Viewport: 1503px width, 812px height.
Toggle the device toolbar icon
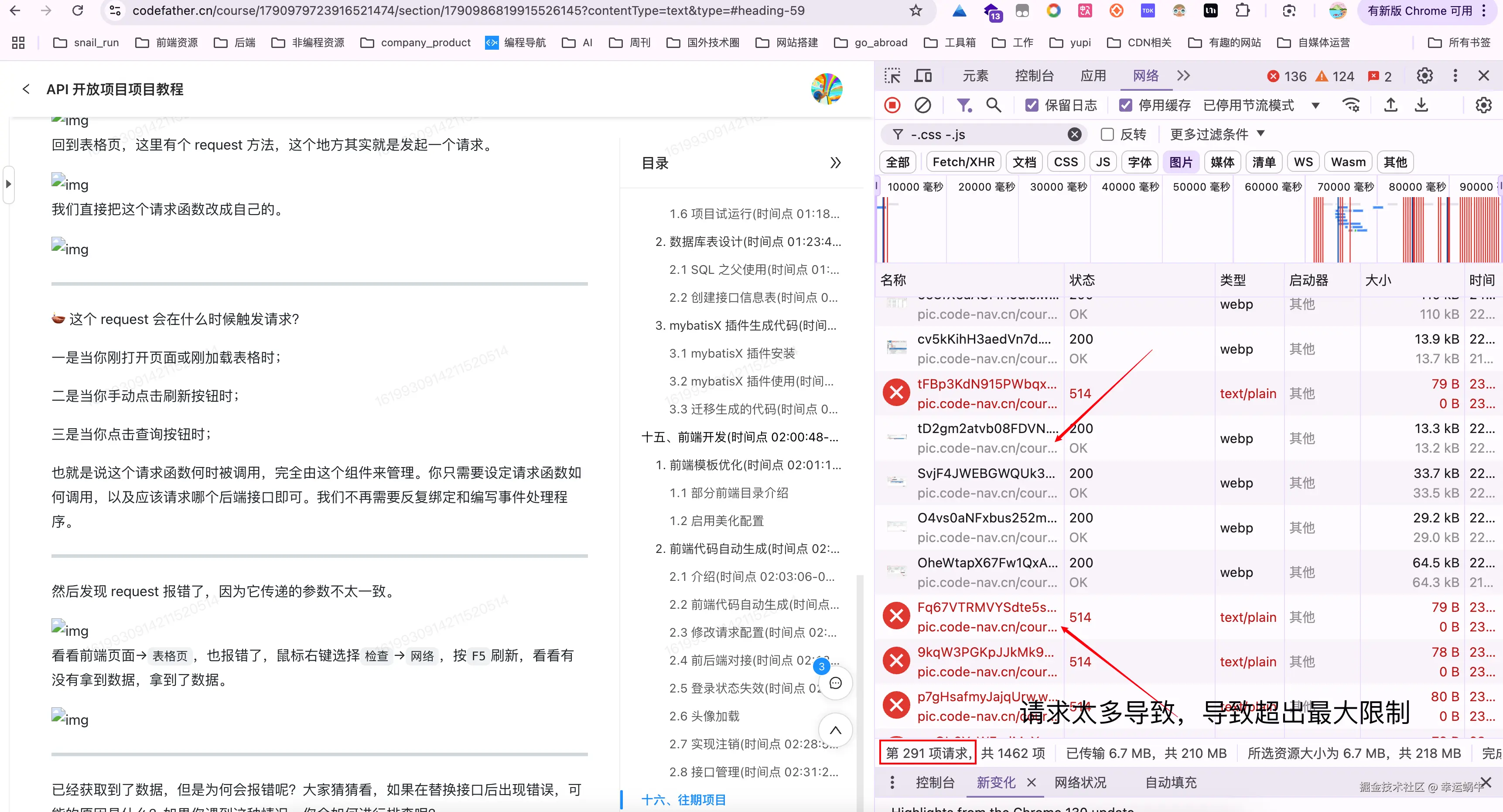[923, 76]
